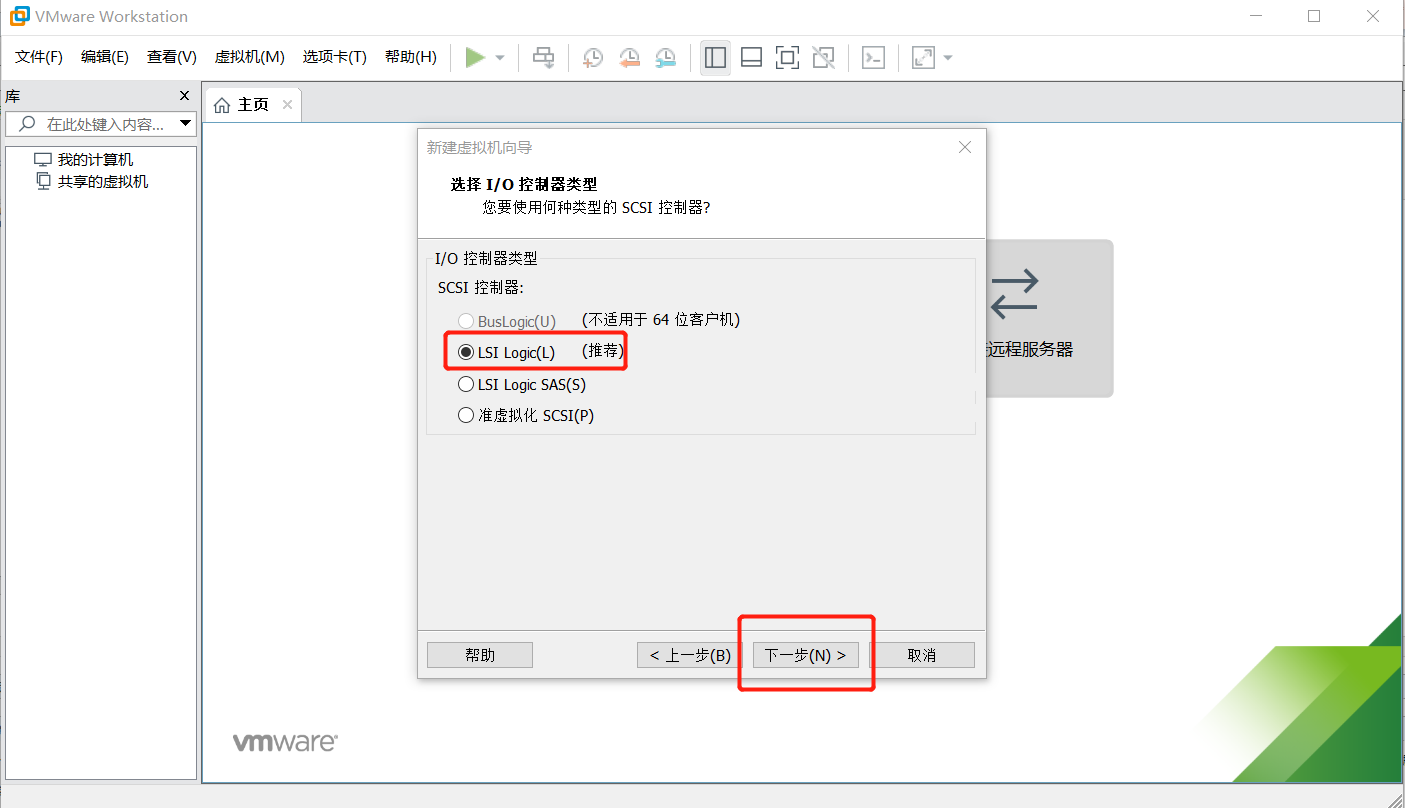This screenshot has height=808, width=1405.
Task: Click the 帮助 button in the wizard
Action: tap(480, 655)
